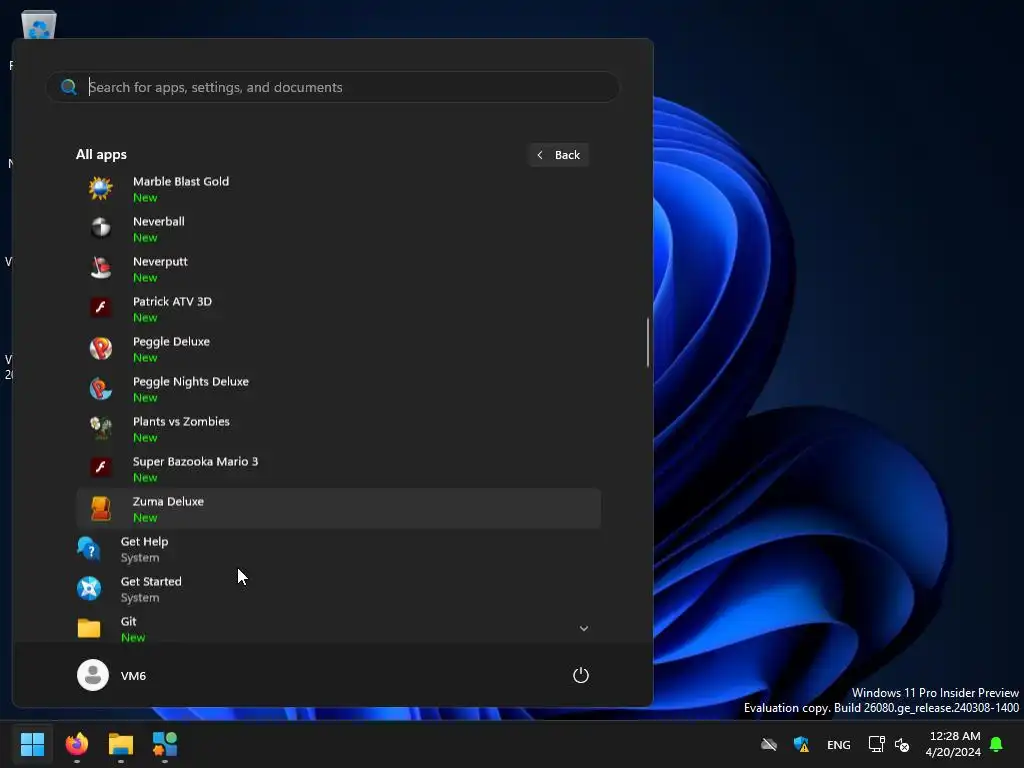
Task: Click the VM6 user avatar
Action: tap(93, 675)
